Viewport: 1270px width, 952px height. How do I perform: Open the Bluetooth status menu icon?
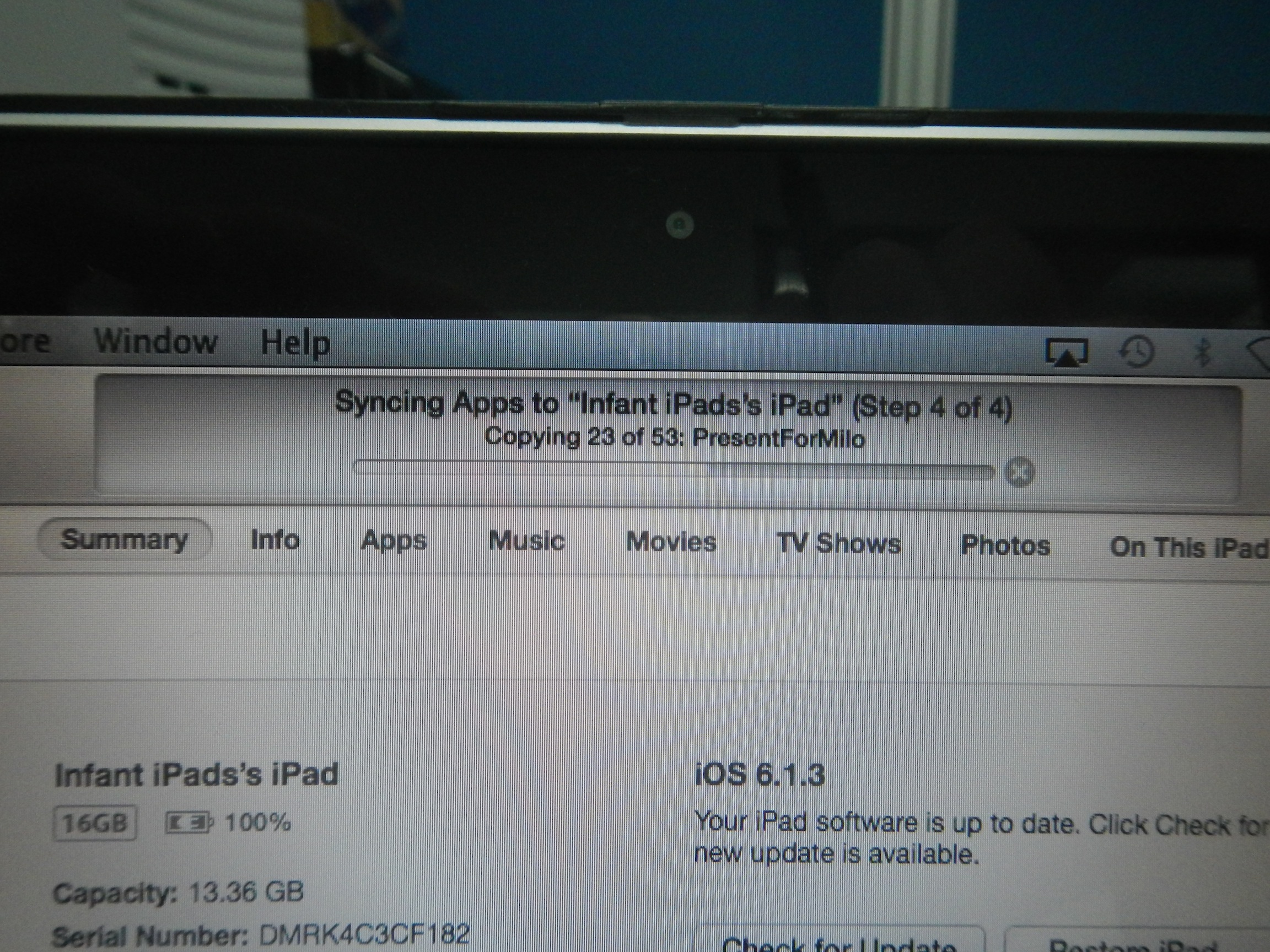(x=1202, y=351)
